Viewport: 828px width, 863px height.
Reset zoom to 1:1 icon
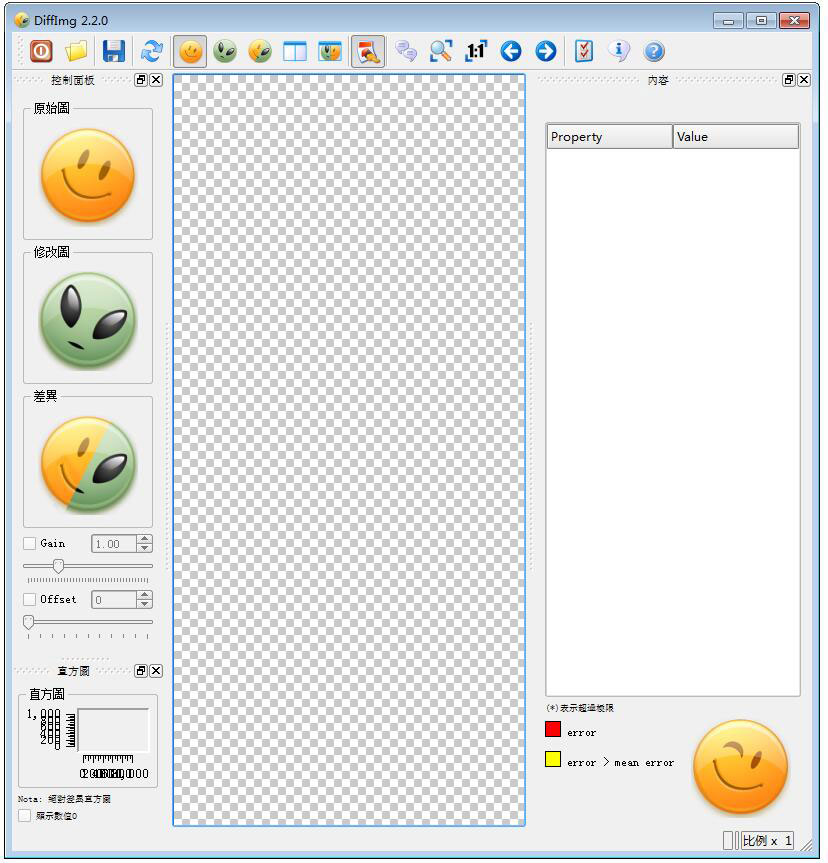pos(476,51)
